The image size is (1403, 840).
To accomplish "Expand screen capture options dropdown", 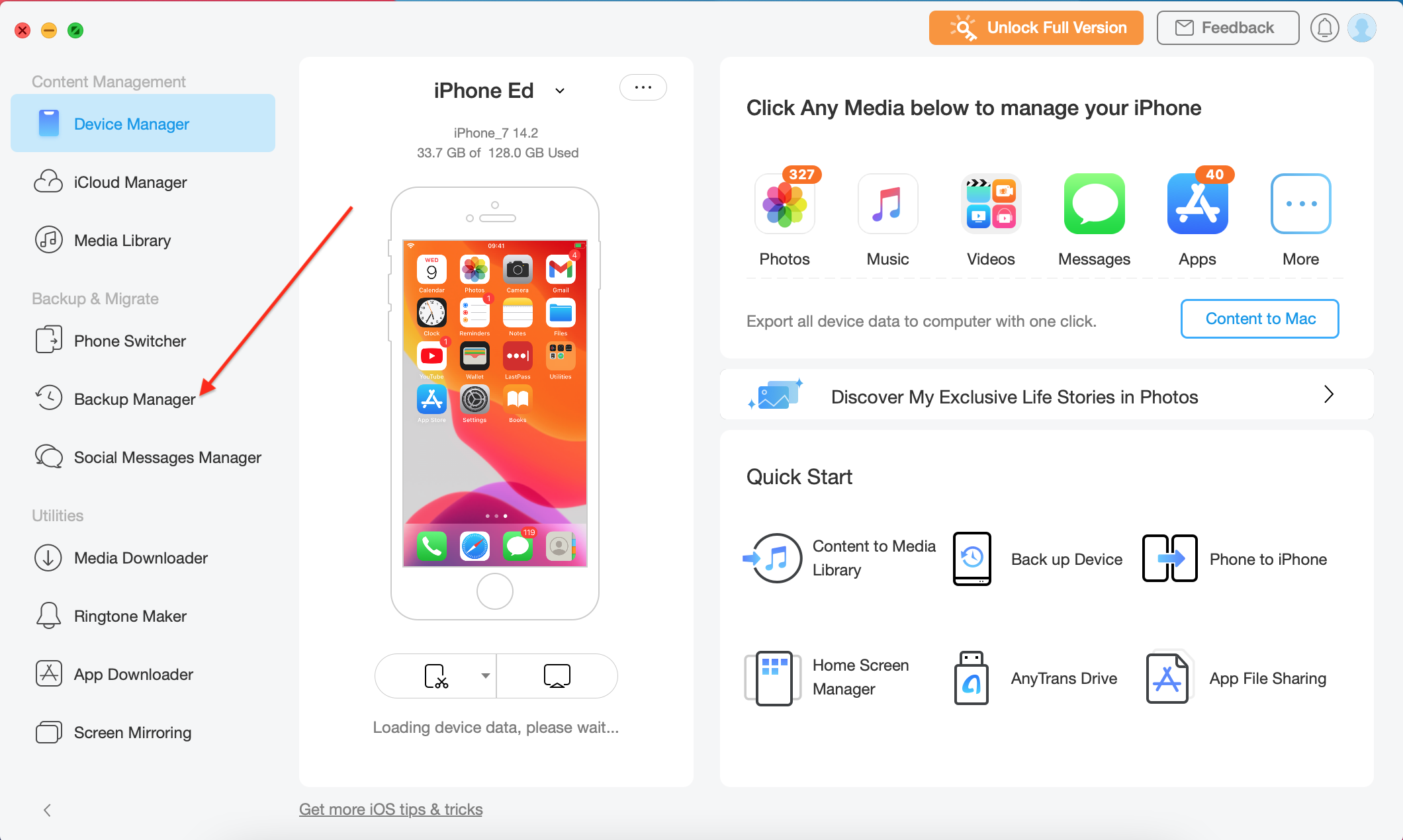I will coord(484,676).
